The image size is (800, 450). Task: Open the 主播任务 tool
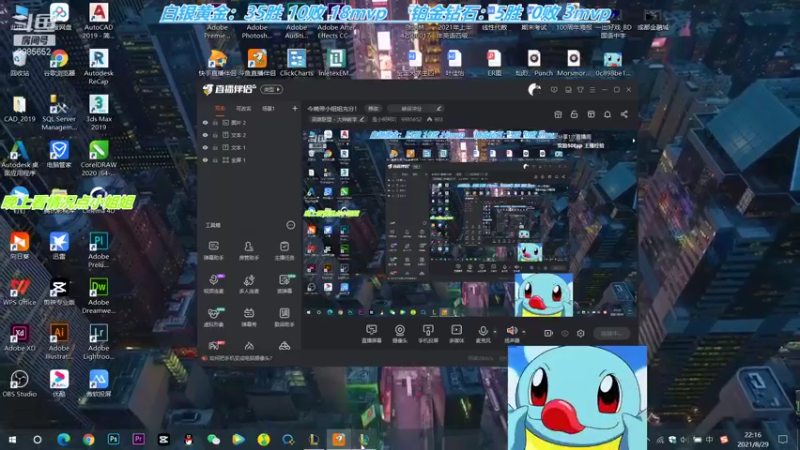(x=284, y=251)
